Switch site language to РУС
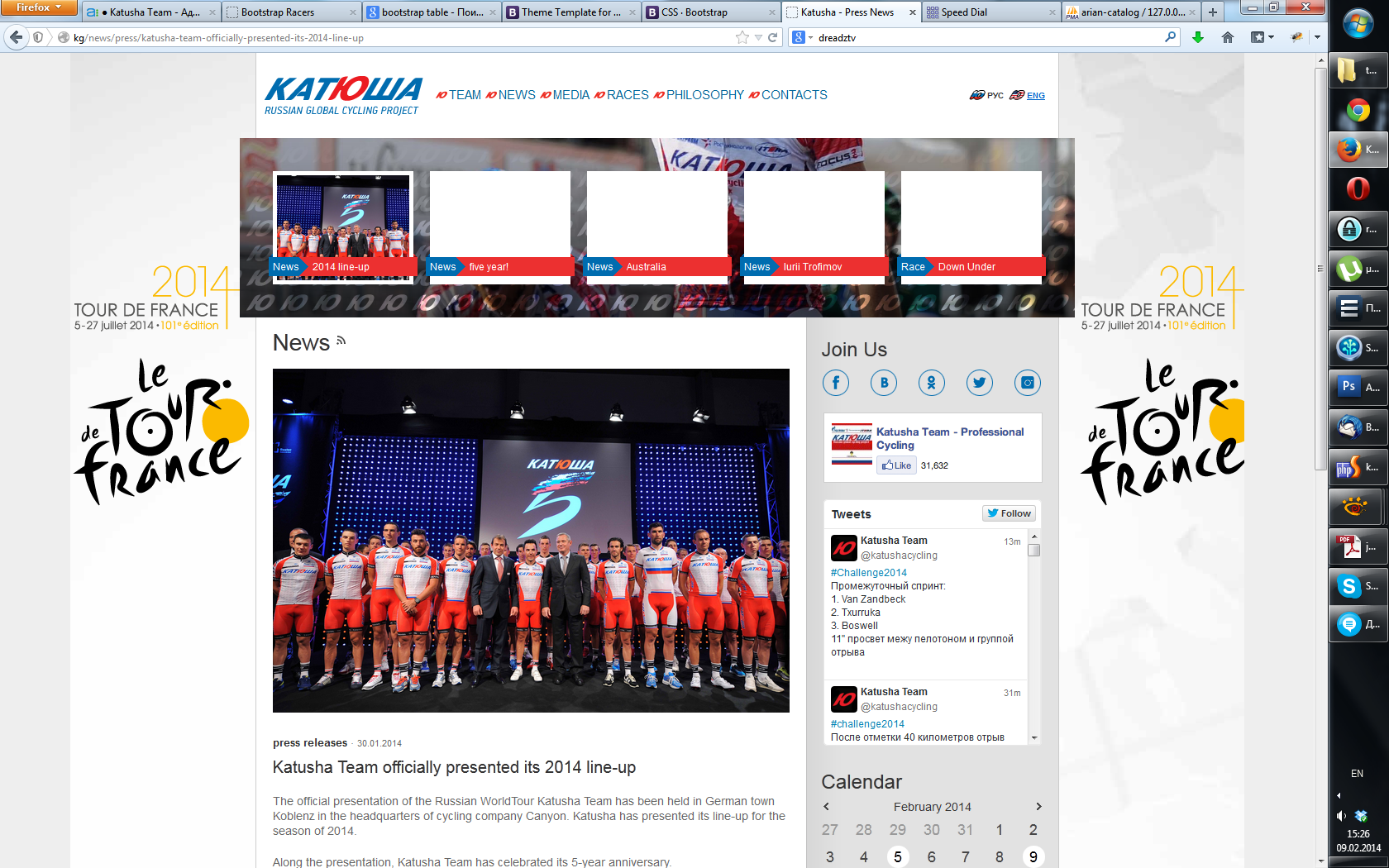Viewport: 1389px width, 868px height. click(987, 95)
